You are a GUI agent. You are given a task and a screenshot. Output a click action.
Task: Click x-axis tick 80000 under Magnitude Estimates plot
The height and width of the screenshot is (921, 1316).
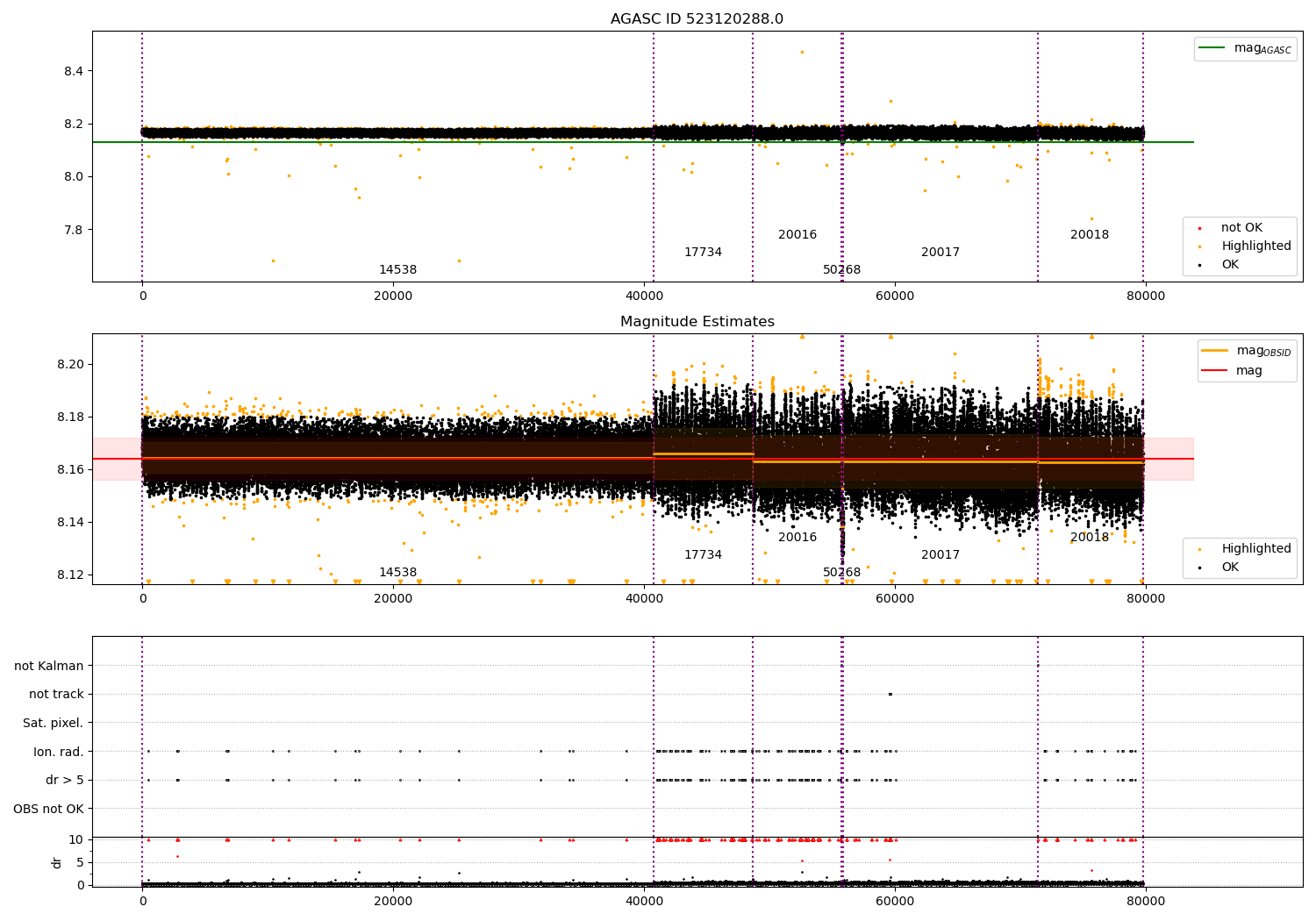click(1146, 599)
